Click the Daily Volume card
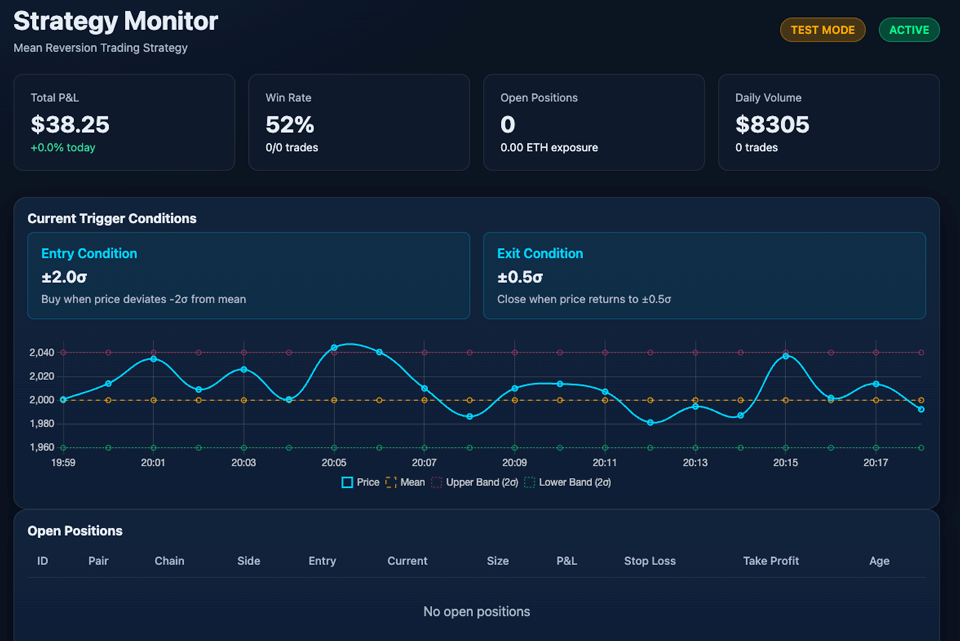Screen dimensions: 960x641 click(829, 122)
